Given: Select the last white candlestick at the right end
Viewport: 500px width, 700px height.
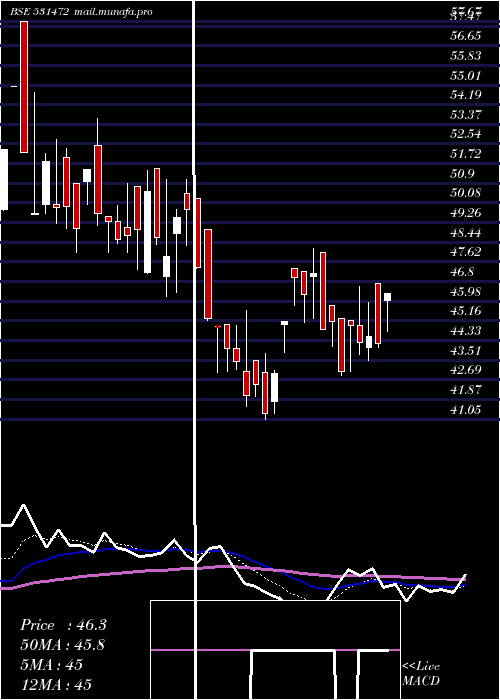Looking at the screenshot, I should (388, 312).
